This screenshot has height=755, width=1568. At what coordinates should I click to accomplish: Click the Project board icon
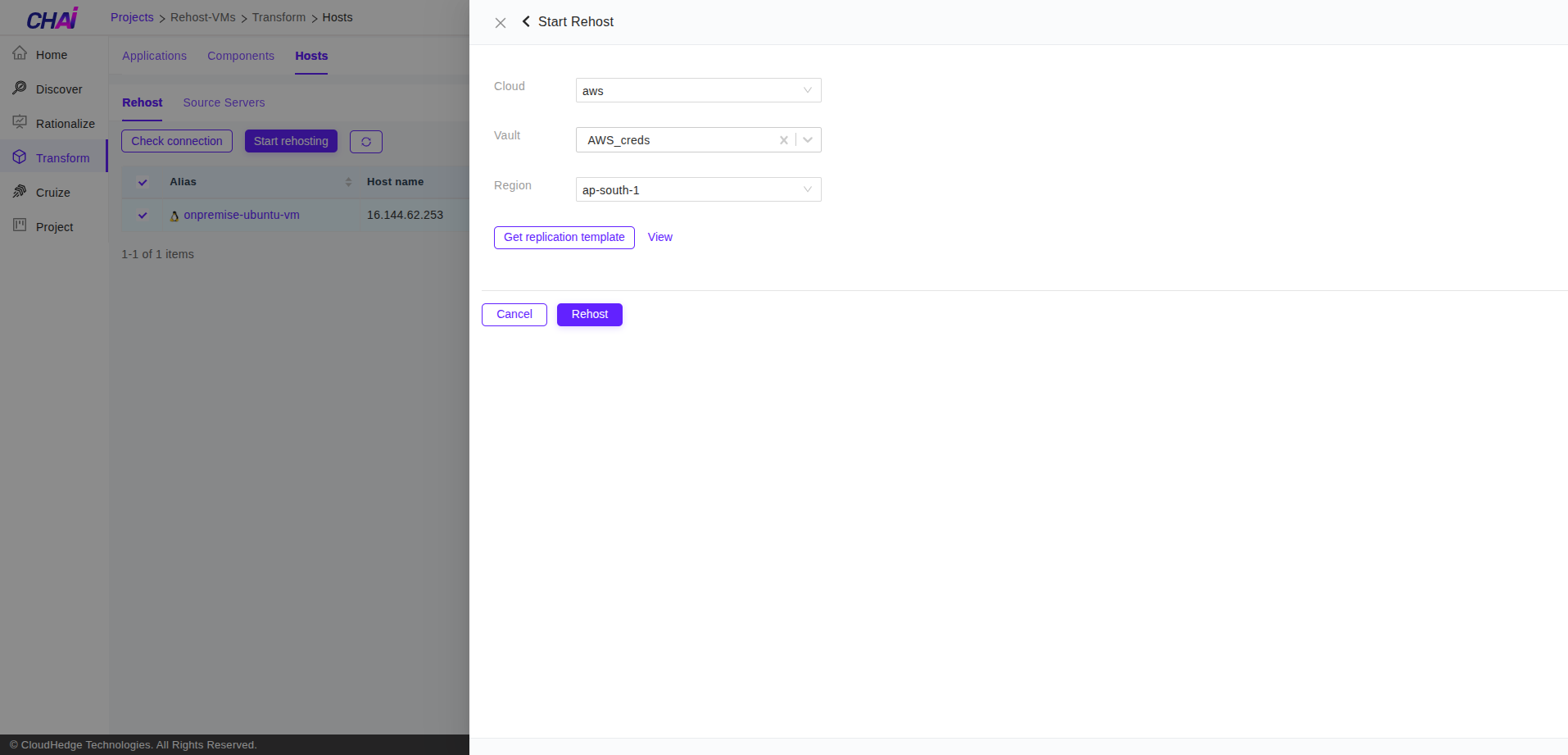tap(20, 225)
